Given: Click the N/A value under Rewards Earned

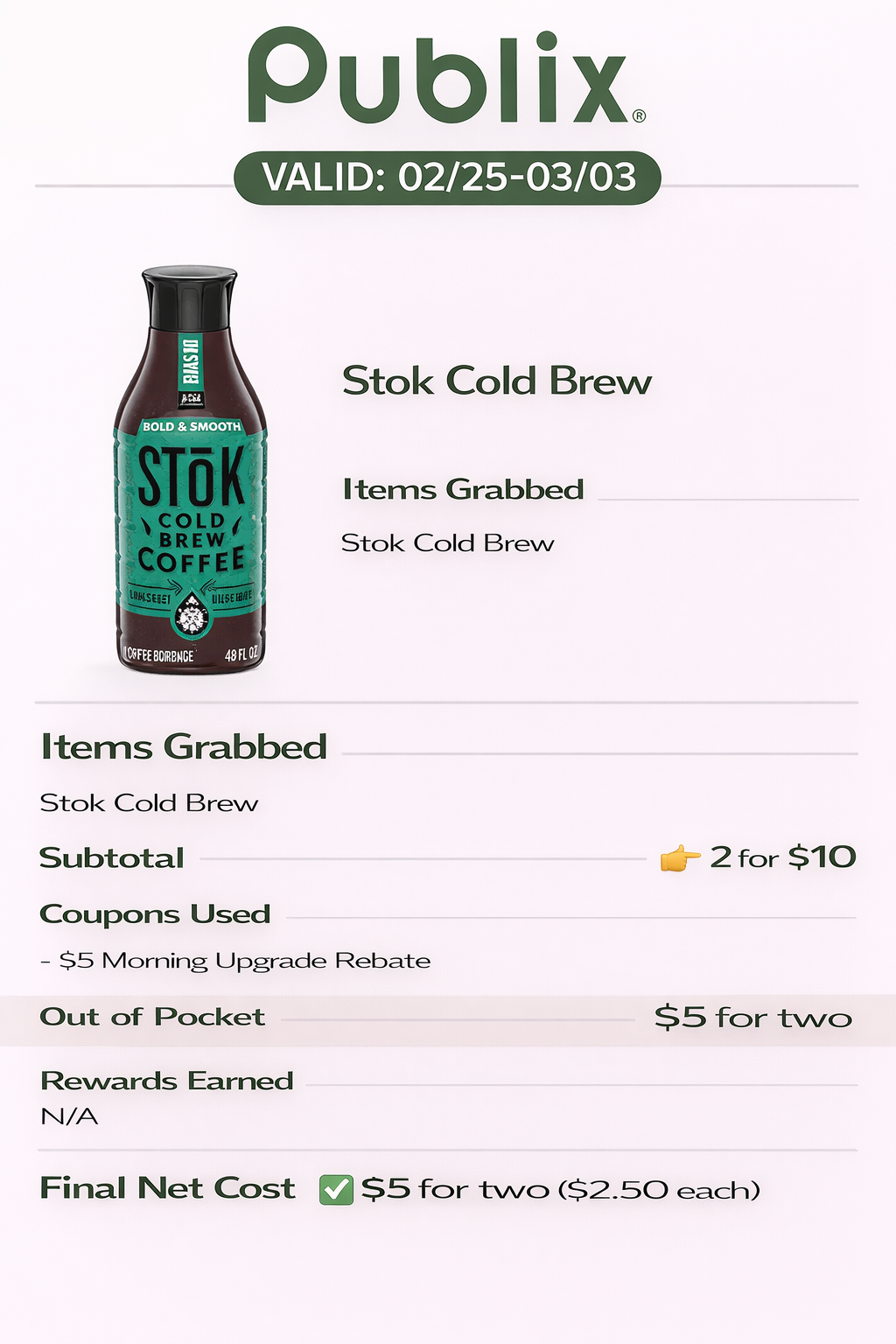Looking at the screenshot, I should tap(69, 1116).
